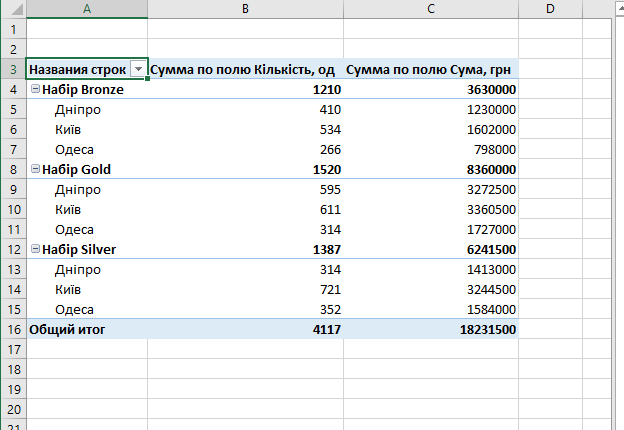Click the Сумма по полю Сума, грн header
Viewport: 624px width, 430px height.
coord(431,69)
